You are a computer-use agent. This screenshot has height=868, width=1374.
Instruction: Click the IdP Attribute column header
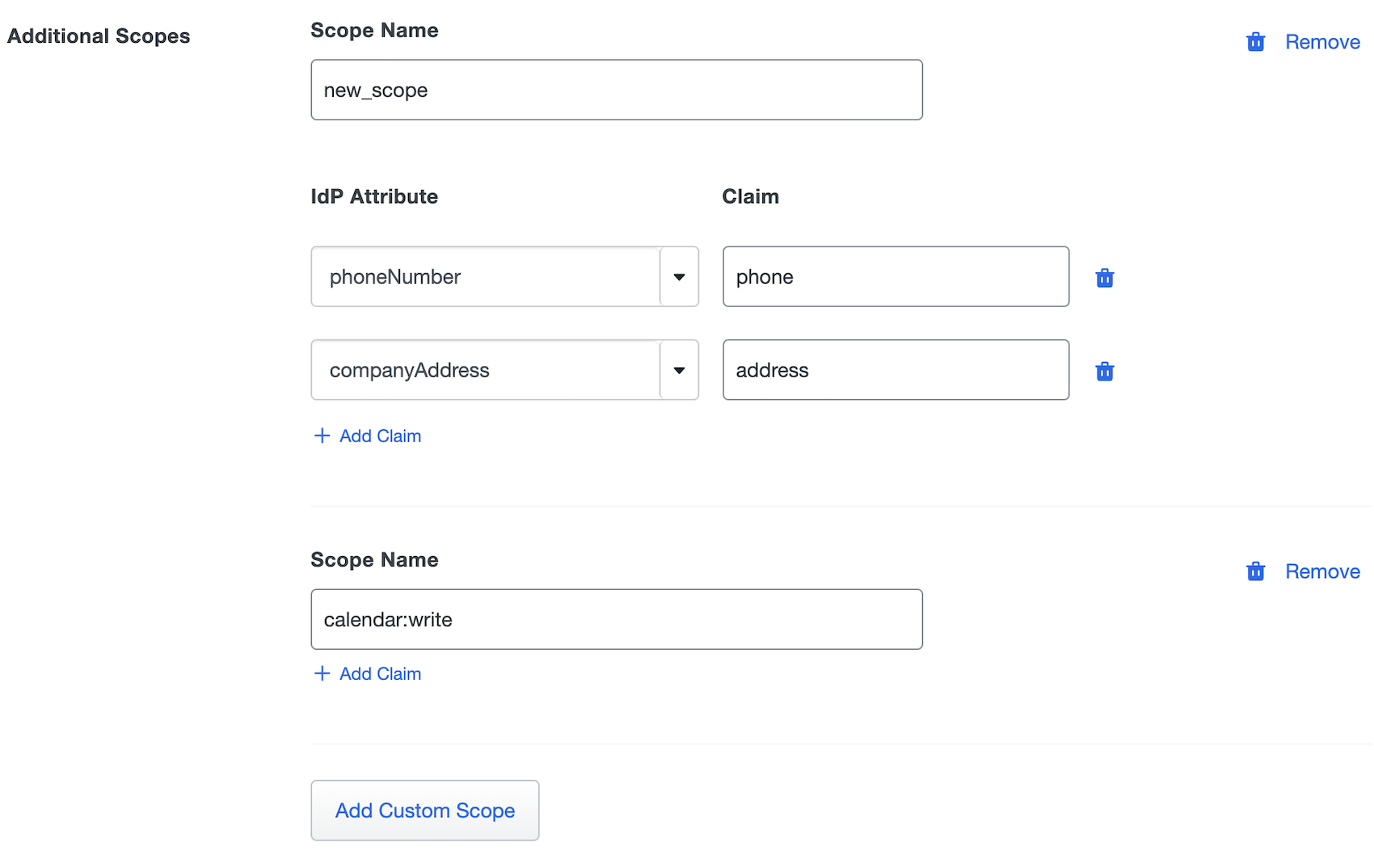pyautogui.click(x=374, y=196)
